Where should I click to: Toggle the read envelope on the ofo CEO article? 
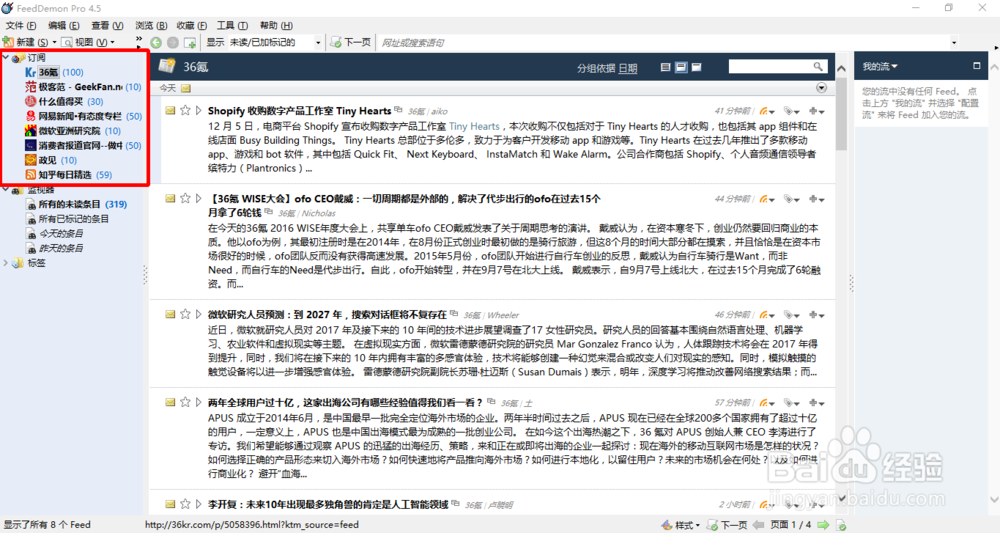pyautogui.click(x=170, y=198)
